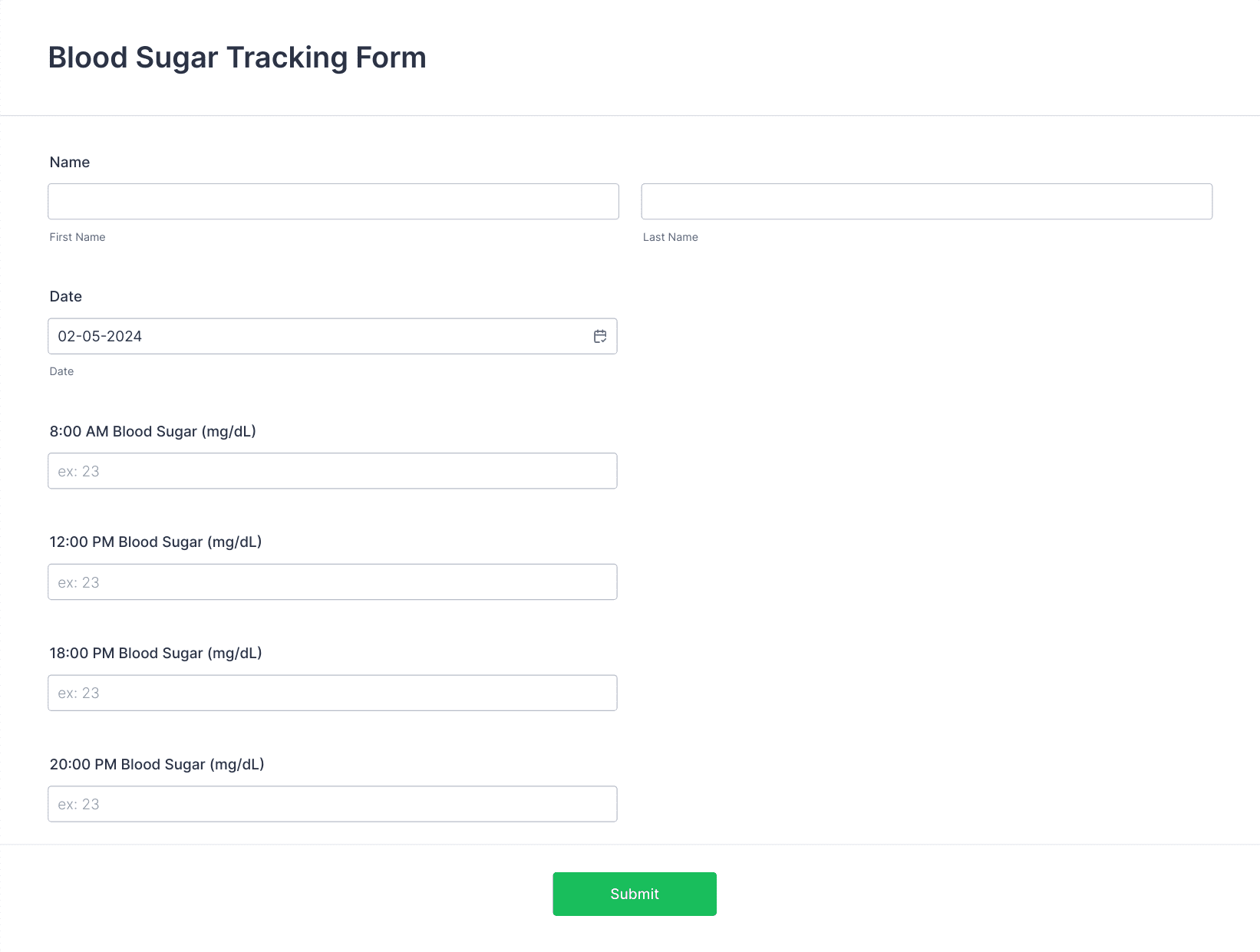Click the 8:00 AM Blood Sugar input

click(332, 471)
